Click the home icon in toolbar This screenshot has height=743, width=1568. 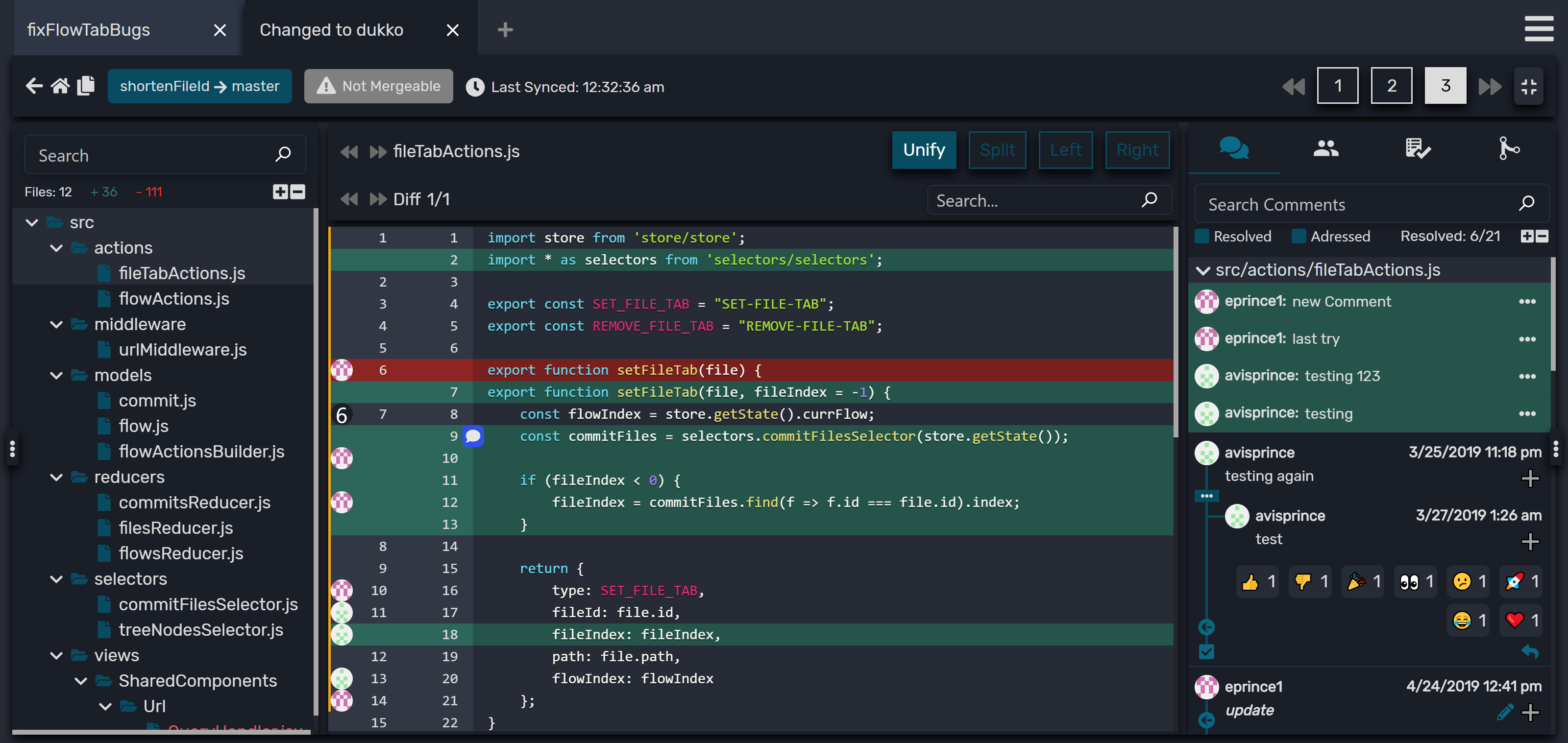click(60, 86)
